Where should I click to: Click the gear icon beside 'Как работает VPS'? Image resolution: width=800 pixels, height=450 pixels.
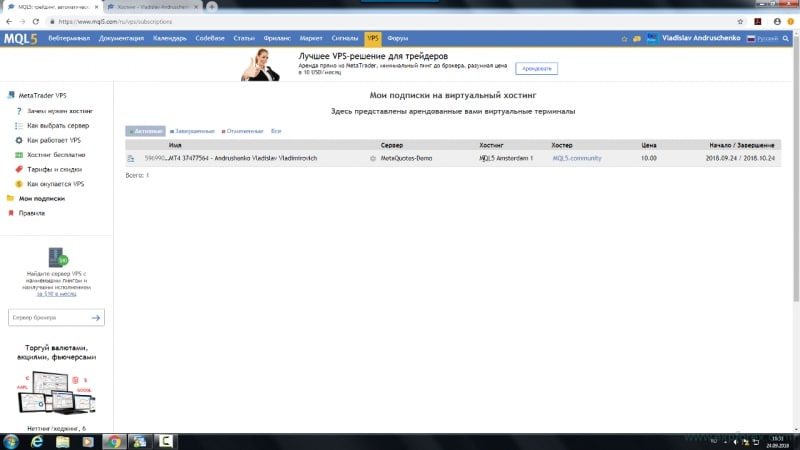pyautogui.click(x=19, y=140)
